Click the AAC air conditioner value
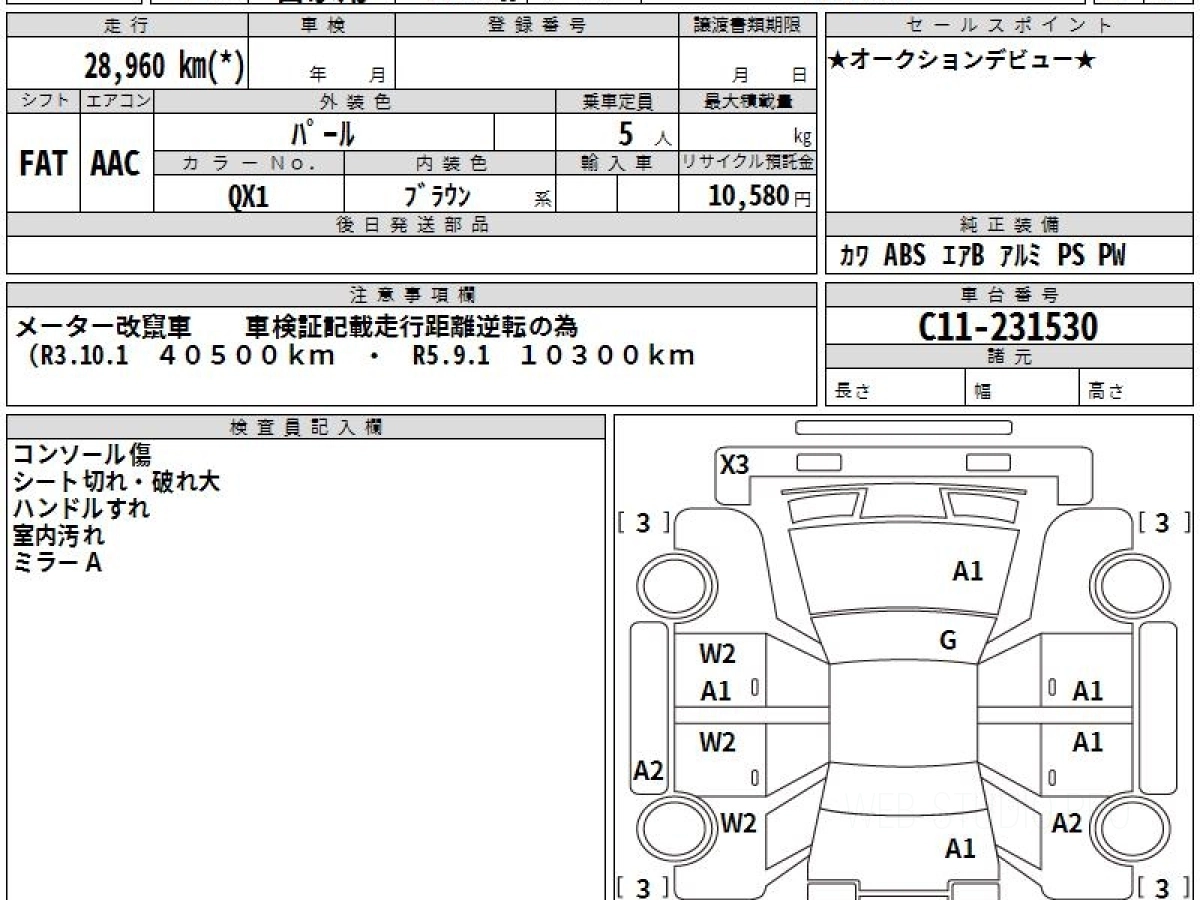 point(116,164)
